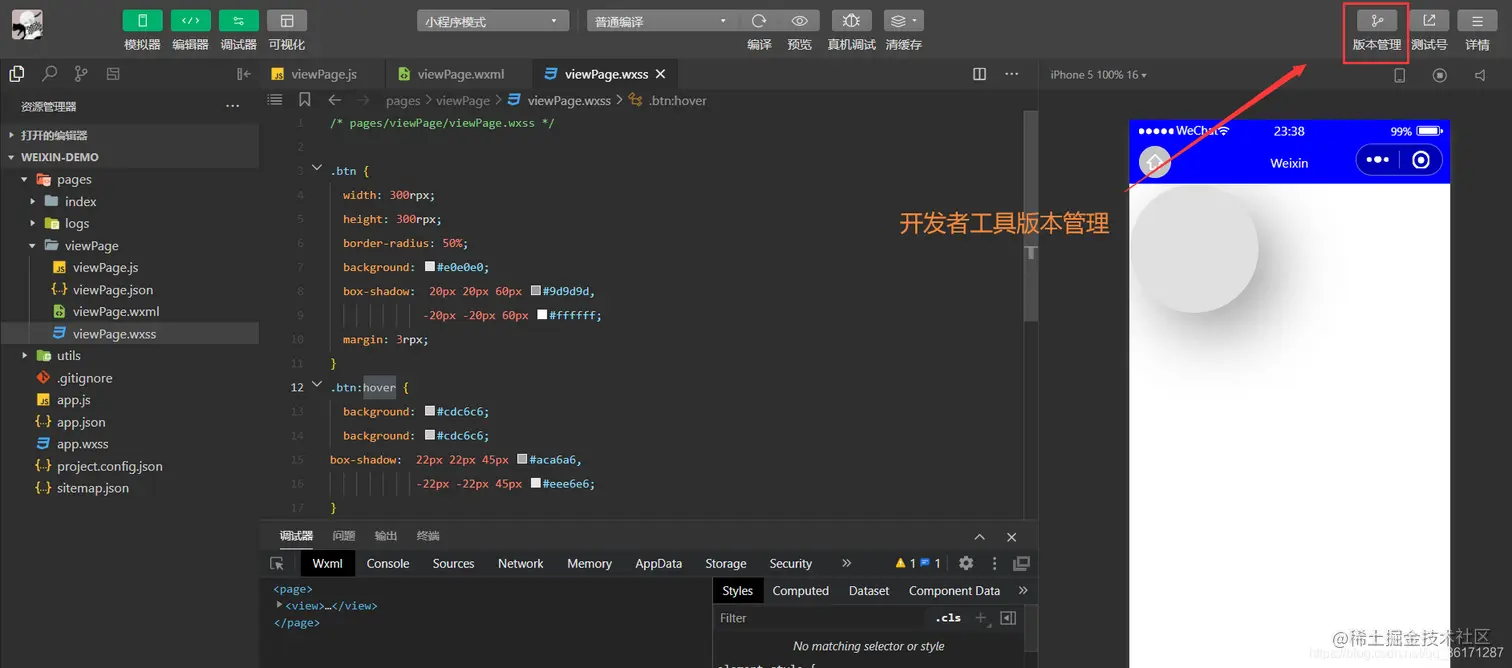Click the #9d9d9d color swatch
Viewport: 1512px width, 668px height.
536,291
